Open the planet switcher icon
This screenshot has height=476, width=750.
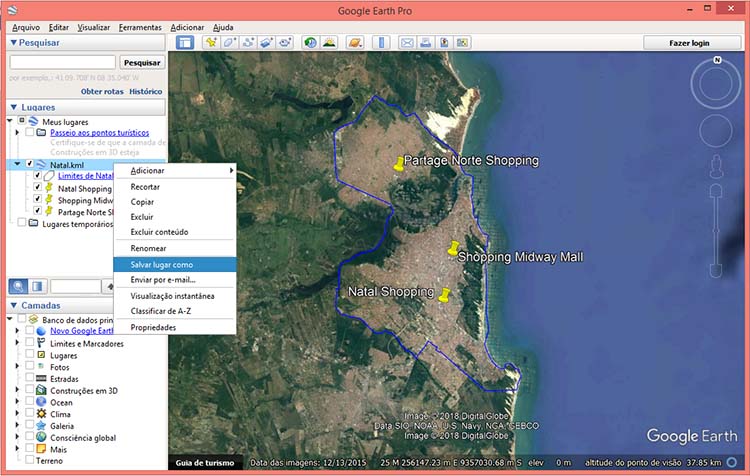pos(355,43)
